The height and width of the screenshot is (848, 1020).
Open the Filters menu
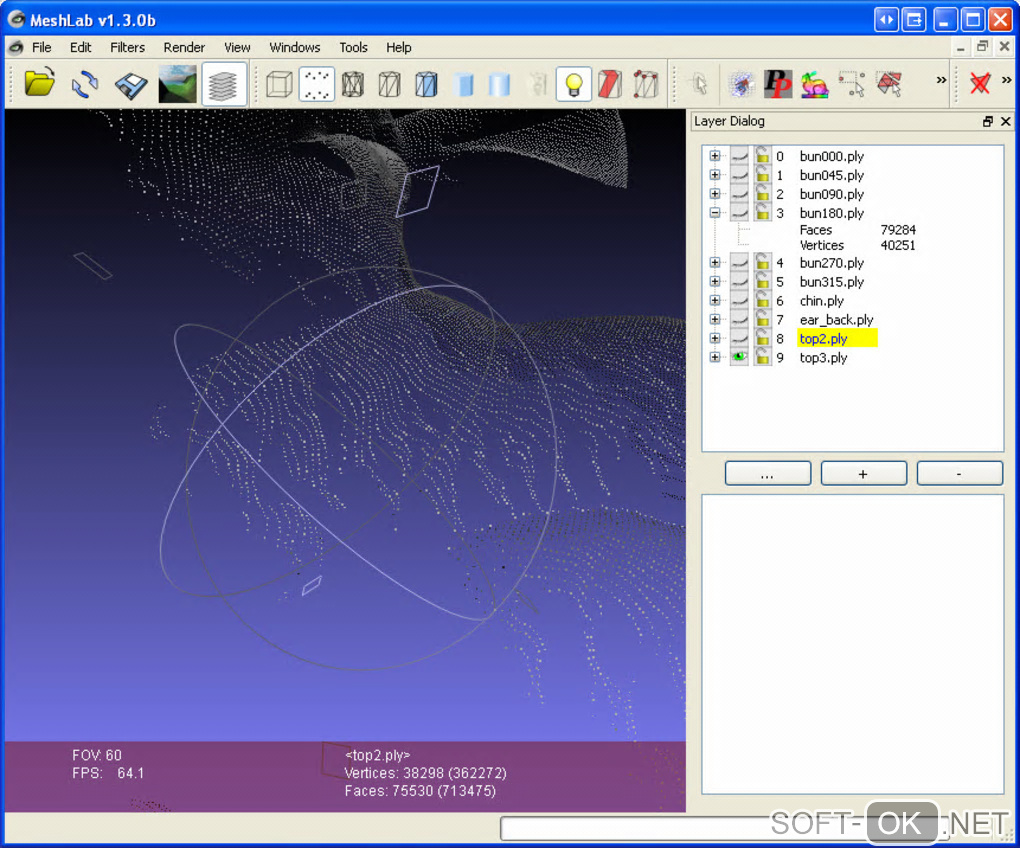click(x=127, y=47)
